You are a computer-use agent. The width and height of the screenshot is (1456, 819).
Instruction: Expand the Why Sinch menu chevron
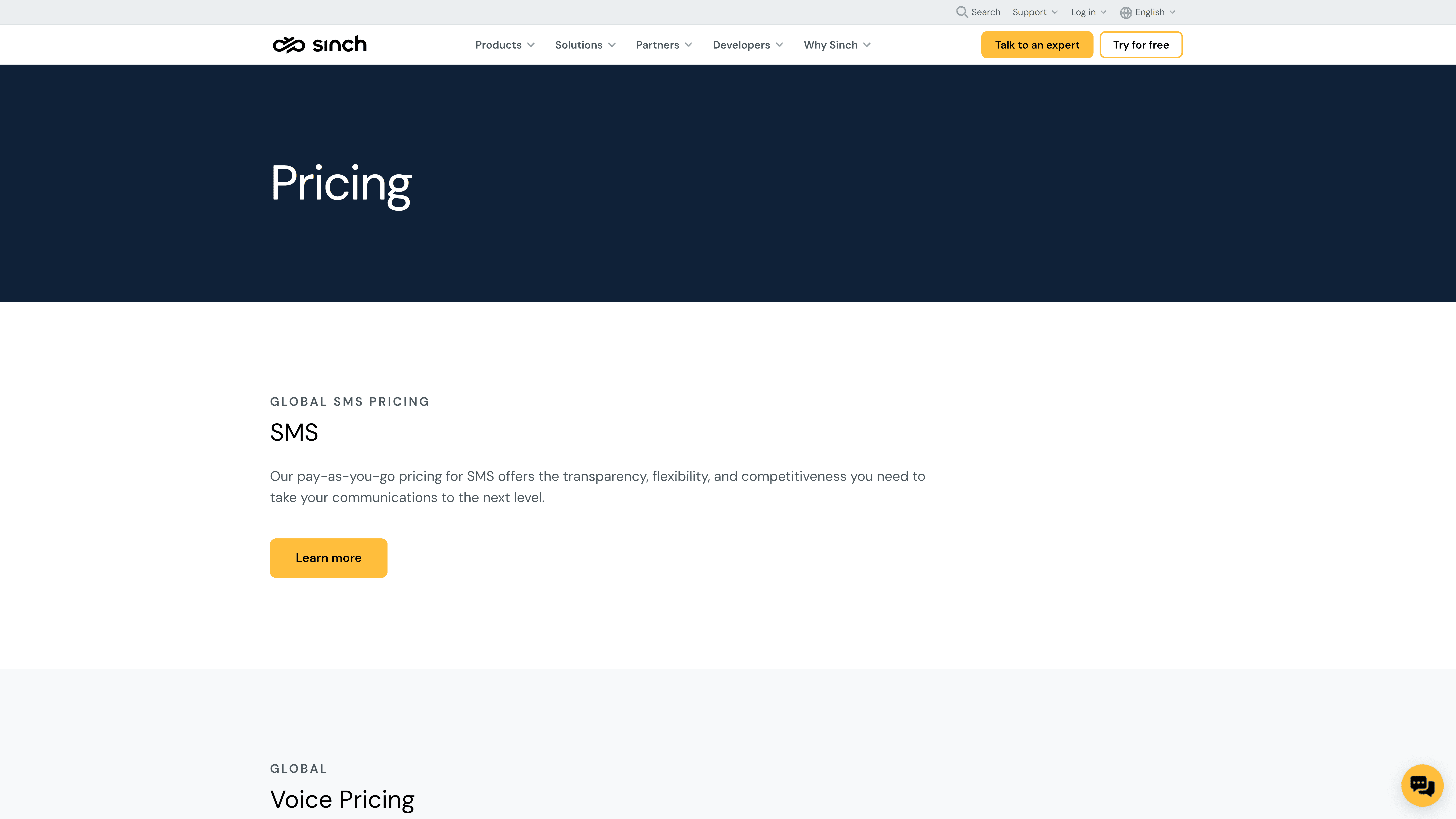[x=866, y=45]
